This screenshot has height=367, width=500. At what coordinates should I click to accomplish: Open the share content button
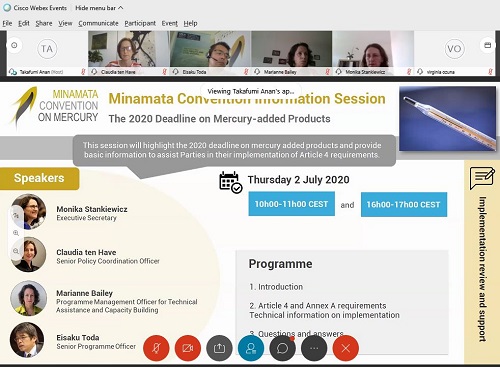[x=219, y=348]
